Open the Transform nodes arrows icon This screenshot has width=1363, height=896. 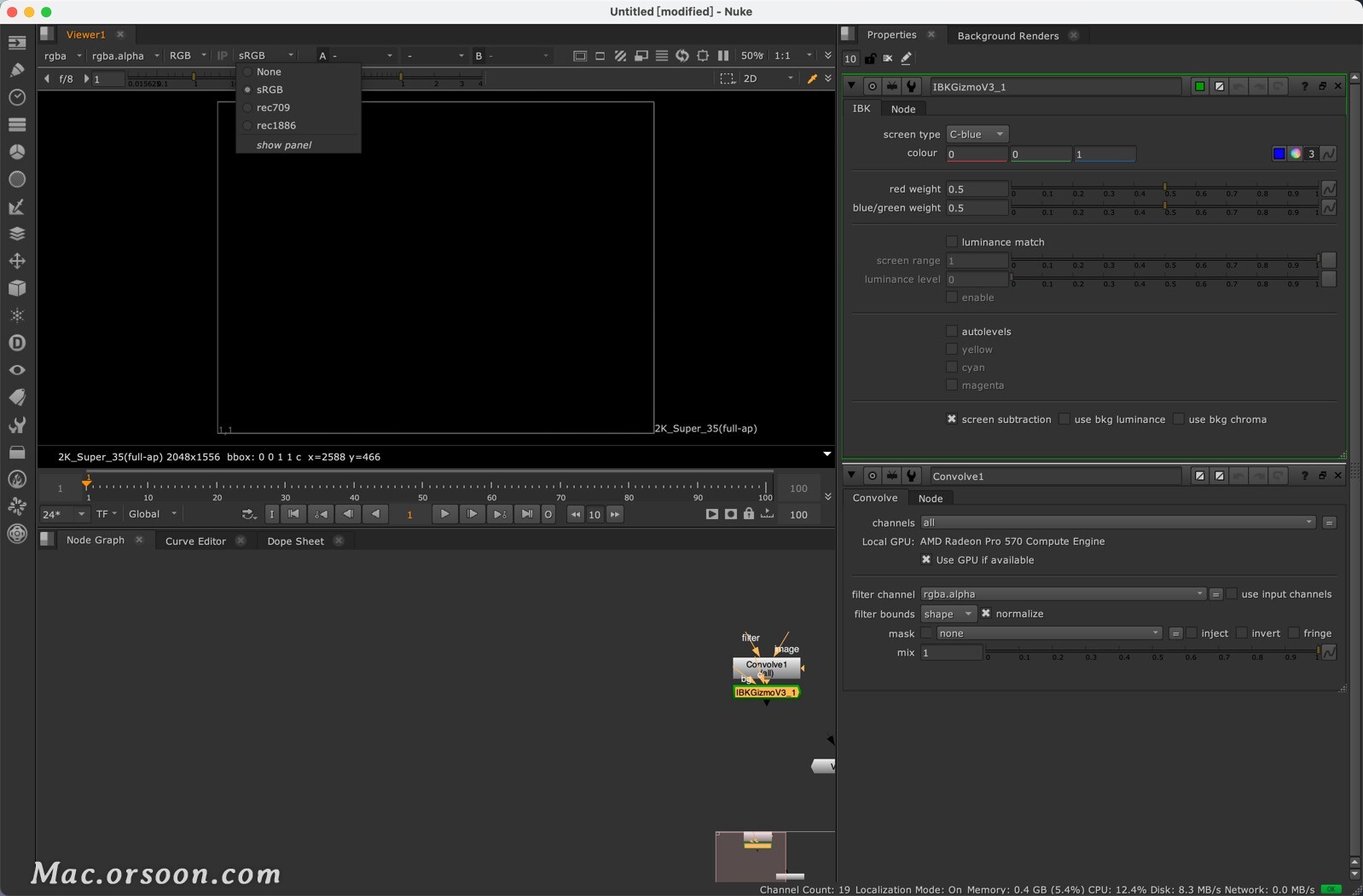click(16, 261)
